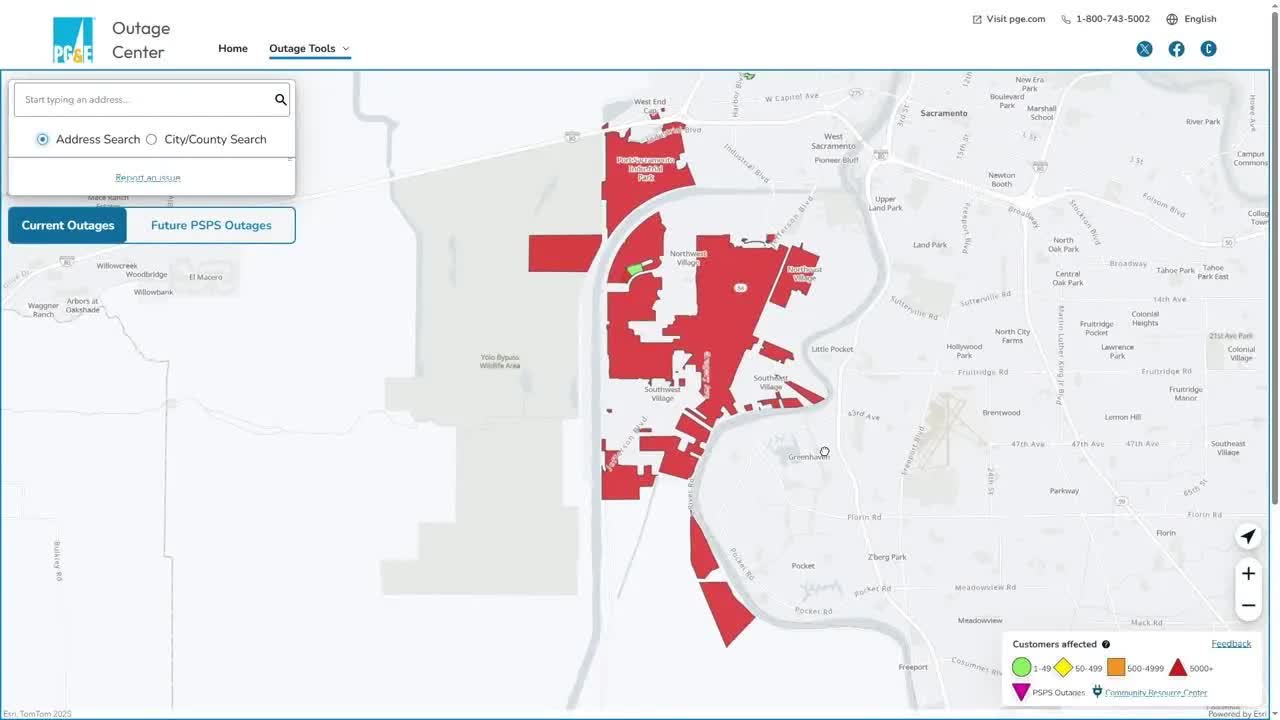This screenshot has height=720, width=1280.
Task: Click the Greenhaven label on the map
Action: (x=809, y=457)
